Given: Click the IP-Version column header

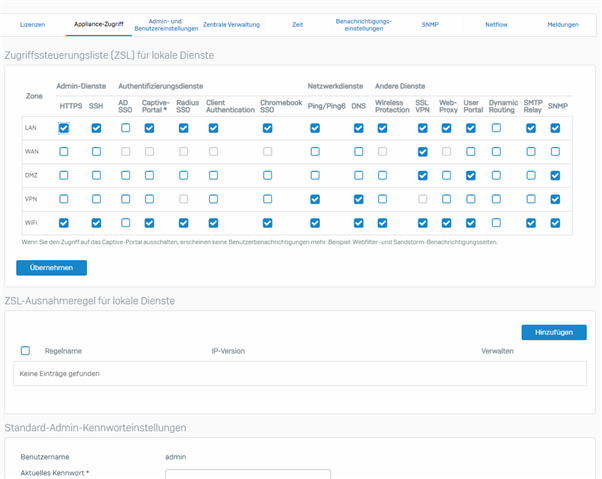Looking at the screenshot, I should pyautogui.click(x=228, y=351).
